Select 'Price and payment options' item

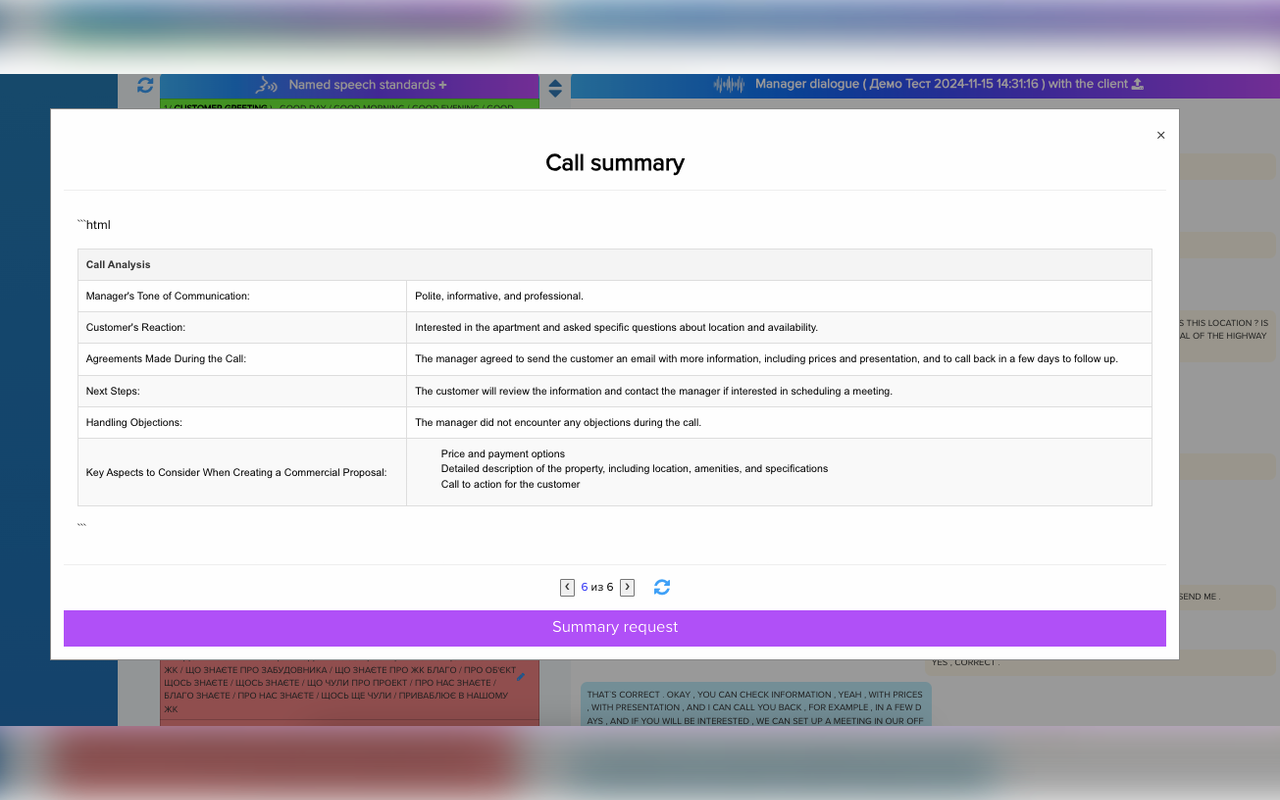pyautogui.click(x=503, y=454)
